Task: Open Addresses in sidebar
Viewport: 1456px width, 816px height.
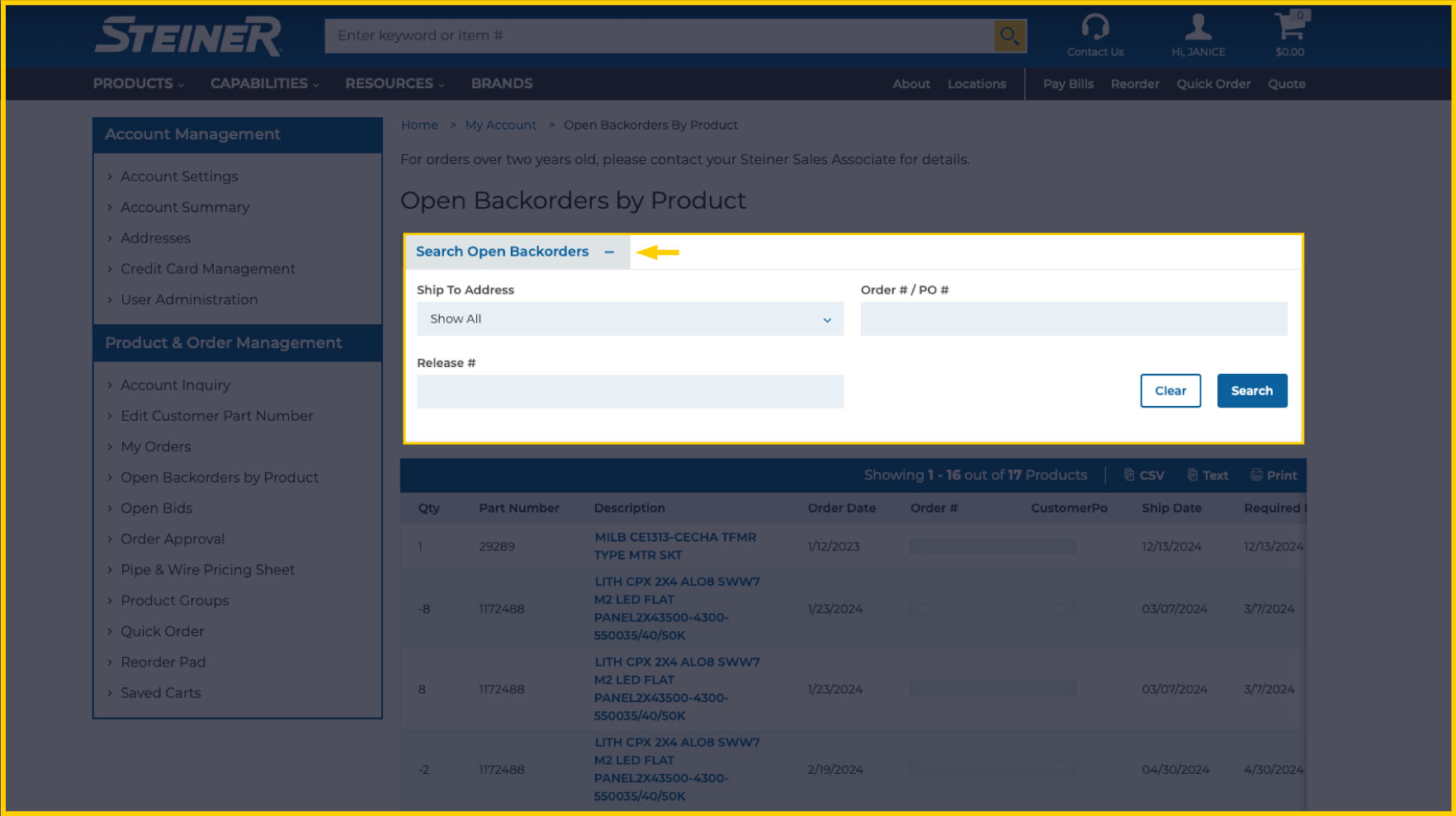Action: [x=155, y=238]
